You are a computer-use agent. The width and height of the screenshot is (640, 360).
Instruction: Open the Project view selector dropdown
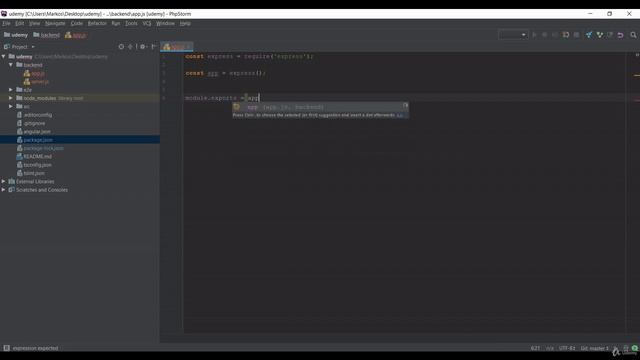19,47
